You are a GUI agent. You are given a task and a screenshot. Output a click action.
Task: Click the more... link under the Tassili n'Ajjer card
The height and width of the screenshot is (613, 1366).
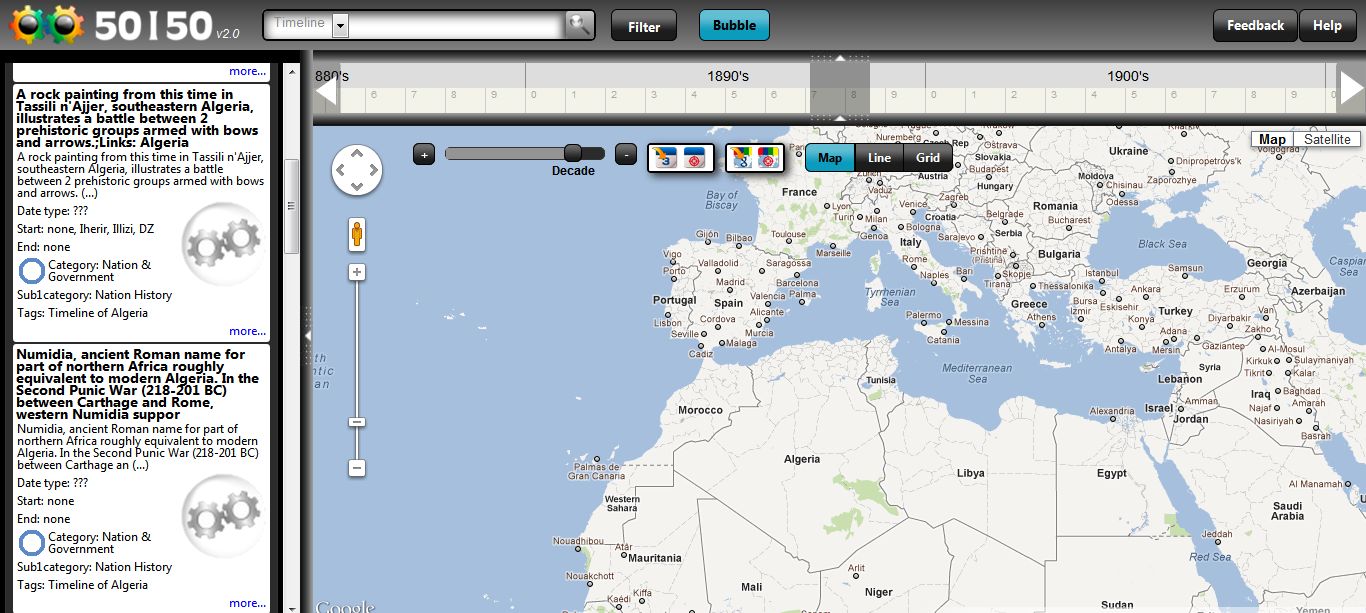click(247, 331)
